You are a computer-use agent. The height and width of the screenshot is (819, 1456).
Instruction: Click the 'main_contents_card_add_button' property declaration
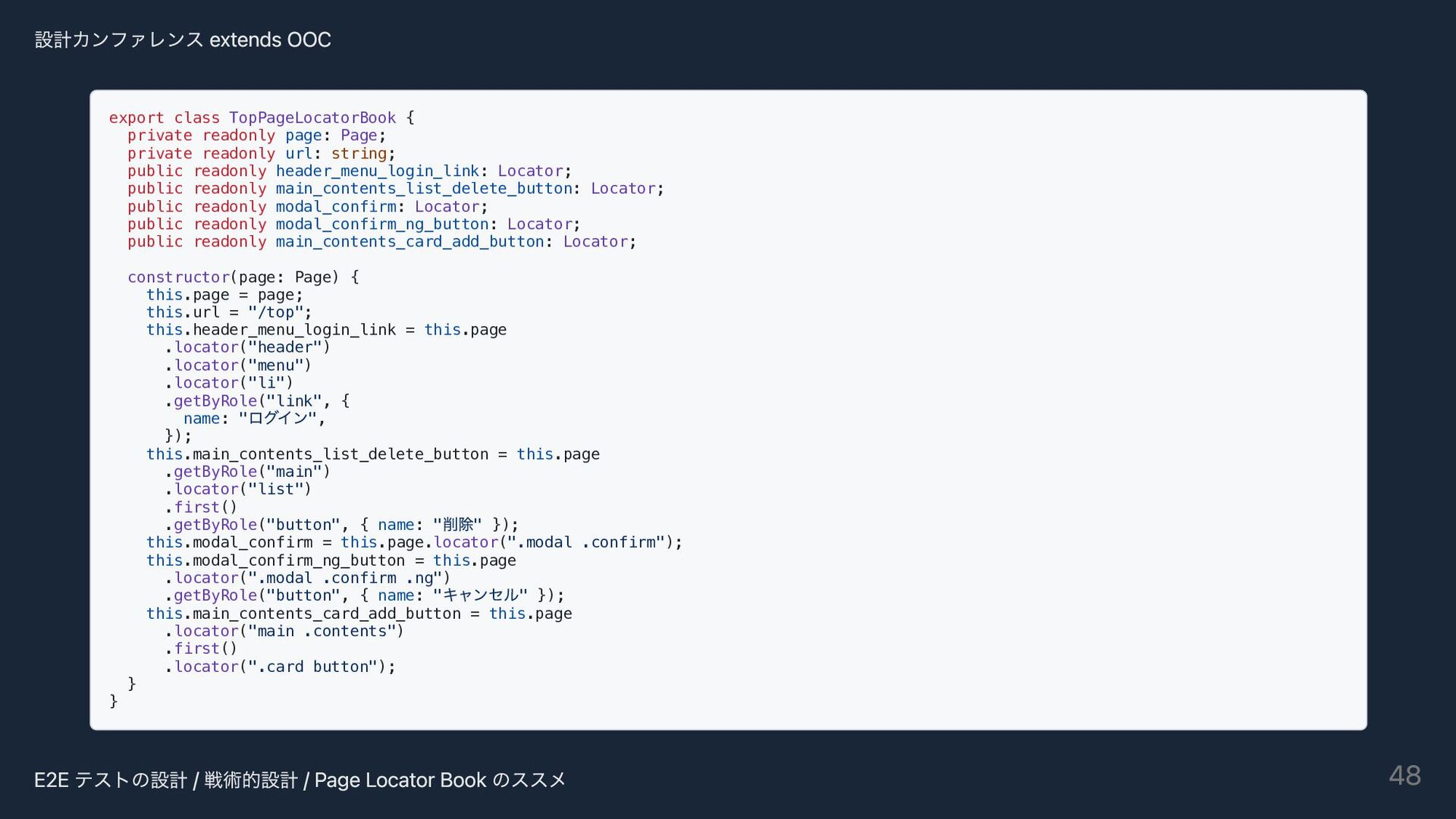point(409,241)
